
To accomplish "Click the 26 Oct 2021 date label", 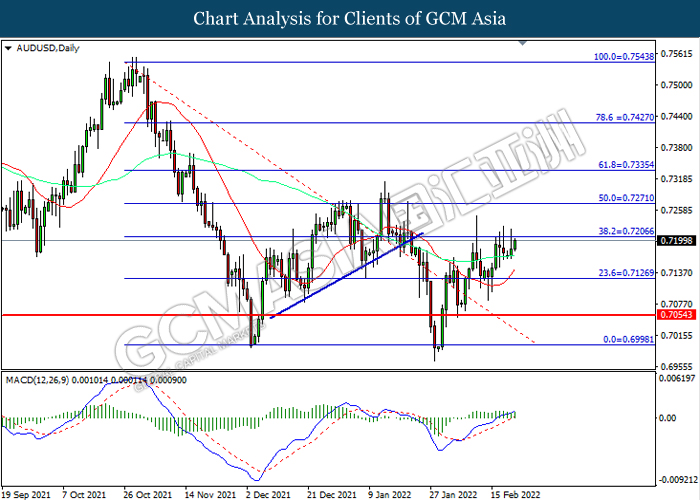I will [x=147, y=495].
